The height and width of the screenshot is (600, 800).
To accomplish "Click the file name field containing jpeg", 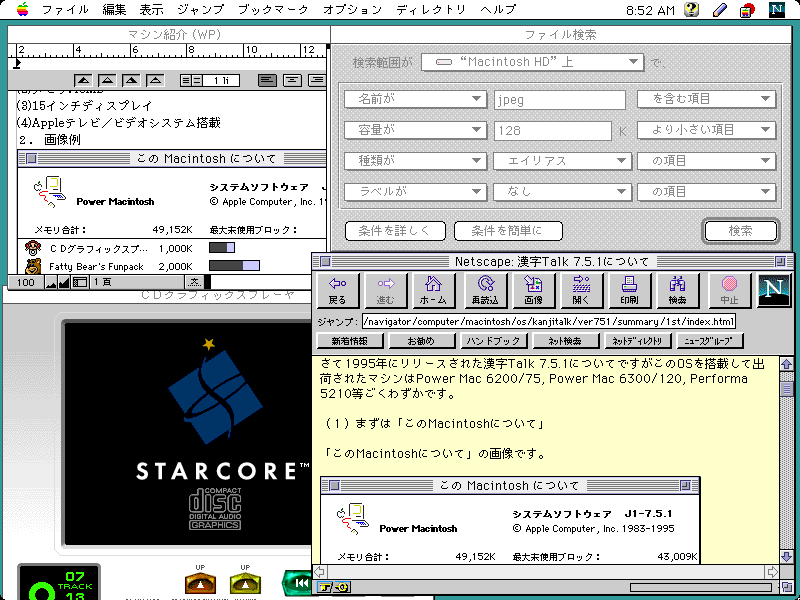I will (560, 99).
